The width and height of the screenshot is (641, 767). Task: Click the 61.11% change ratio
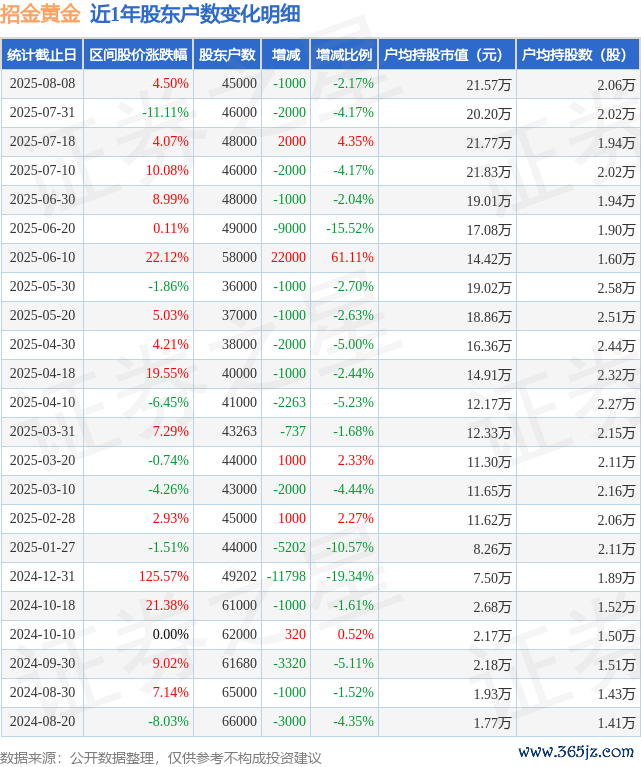[x=352, y=257]
